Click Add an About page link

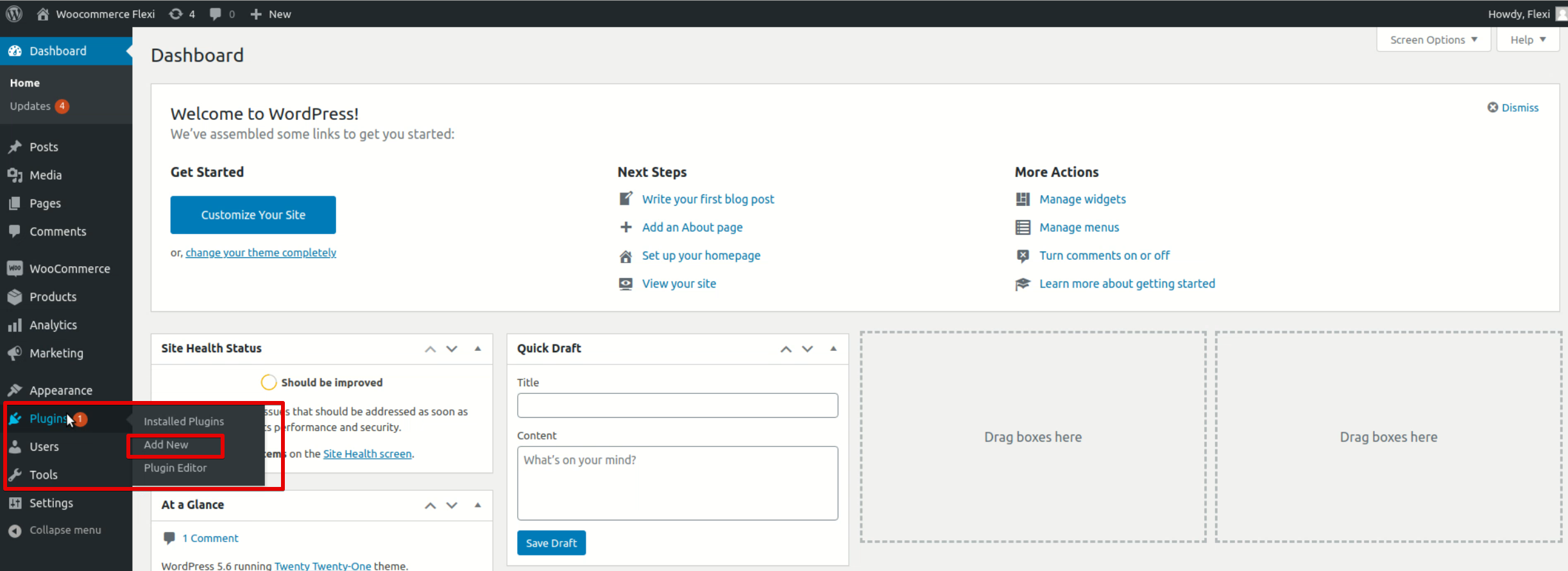tap(692, 227)
